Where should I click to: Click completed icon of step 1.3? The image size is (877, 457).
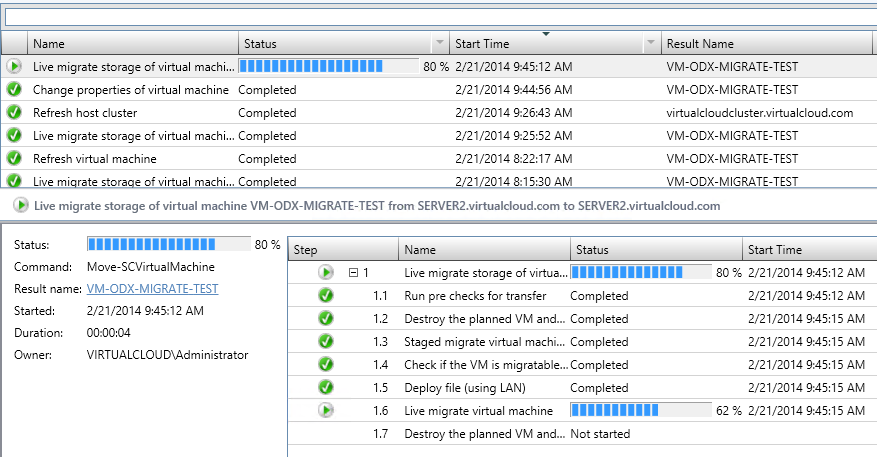pos(326,342)
